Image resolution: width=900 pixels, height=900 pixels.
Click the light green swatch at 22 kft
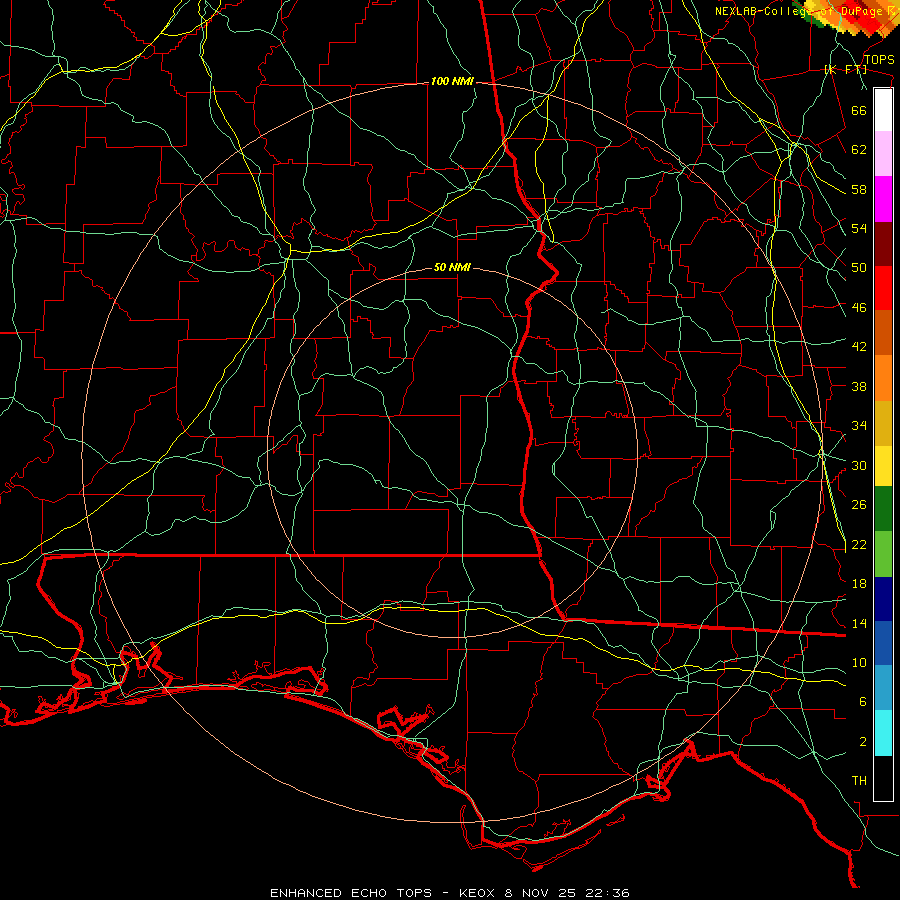tap(883, 554)
